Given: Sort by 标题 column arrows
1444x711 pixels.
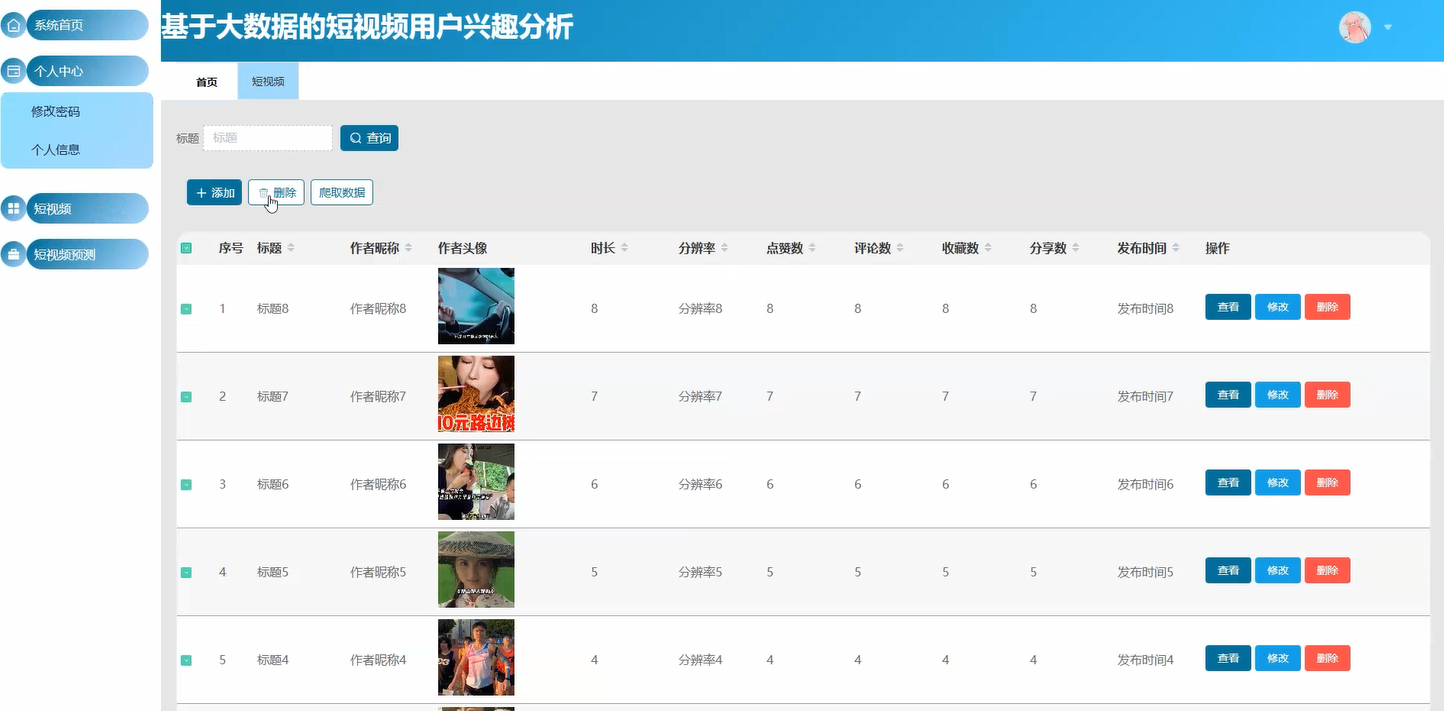Looking at the screenshot, I should point(291,248).
